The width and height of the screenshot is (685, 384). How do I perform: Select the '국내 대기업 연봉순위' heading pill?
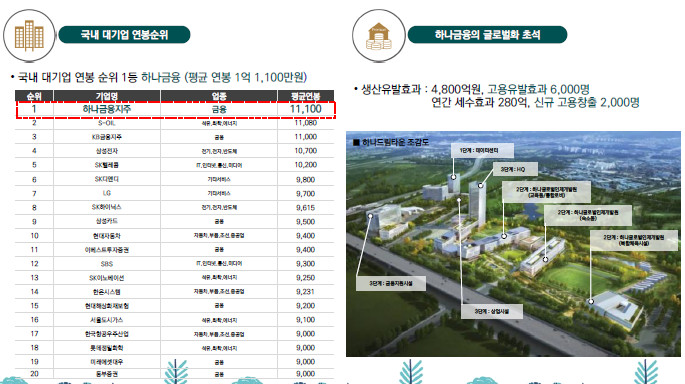tap(125, 35)
